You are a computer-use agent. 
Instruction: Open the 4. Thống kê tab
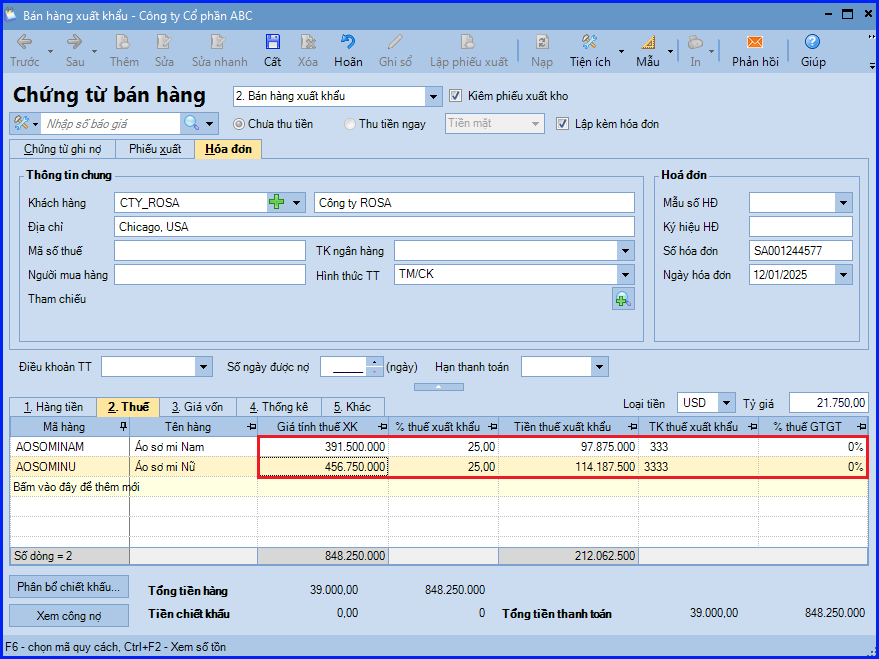tap(279, 407)
